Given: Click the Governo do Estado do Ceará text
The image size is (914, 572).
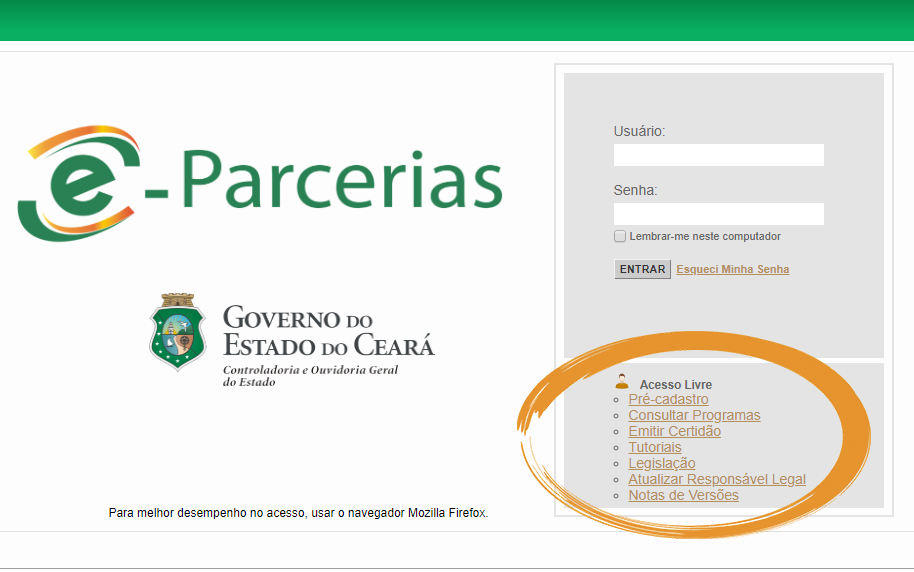Looking at the screenshot, I should click(x=329, y=331).
